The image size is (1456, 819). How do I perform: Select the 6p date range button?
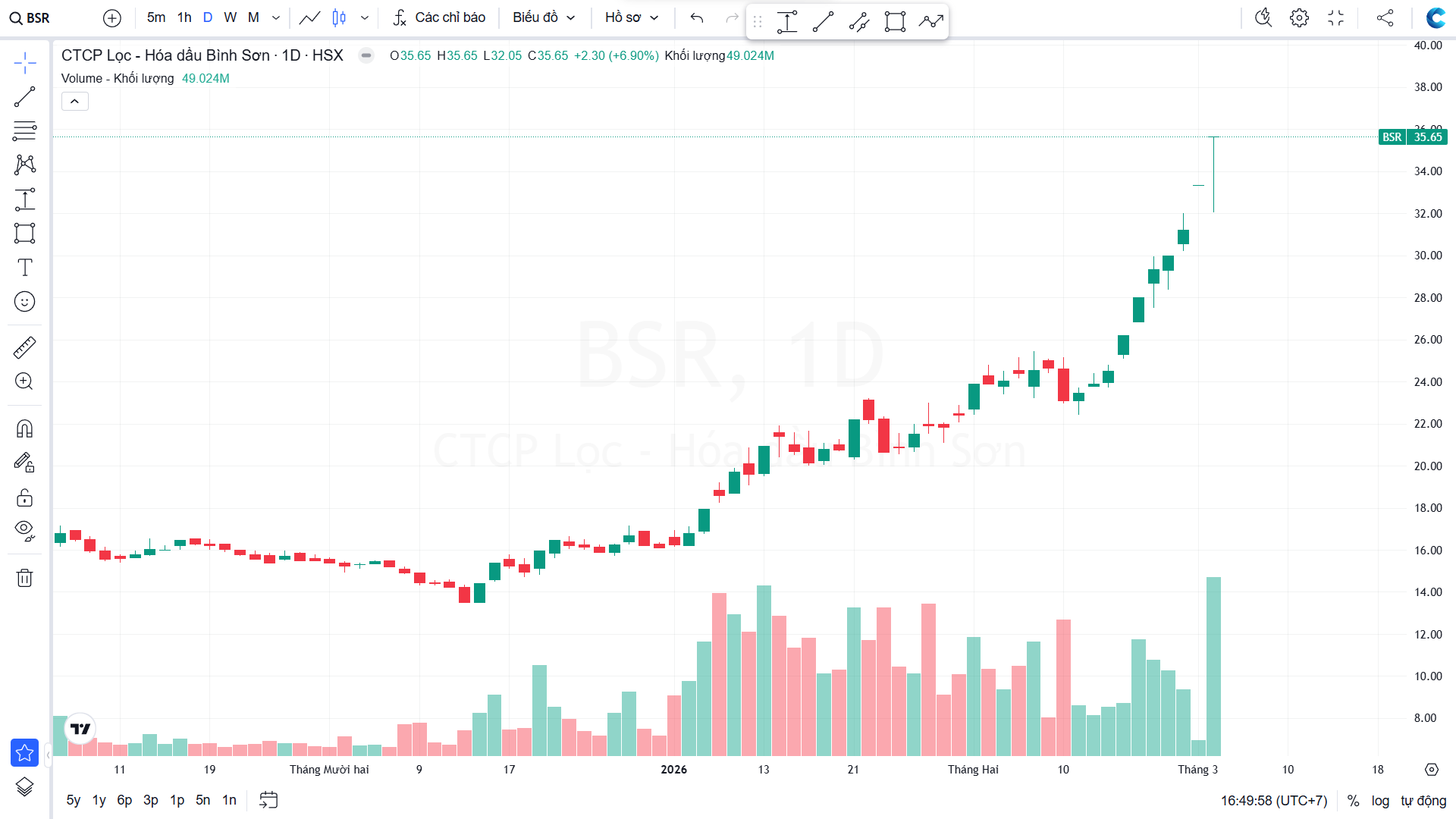pyautogui.click(x=124, y=800)
